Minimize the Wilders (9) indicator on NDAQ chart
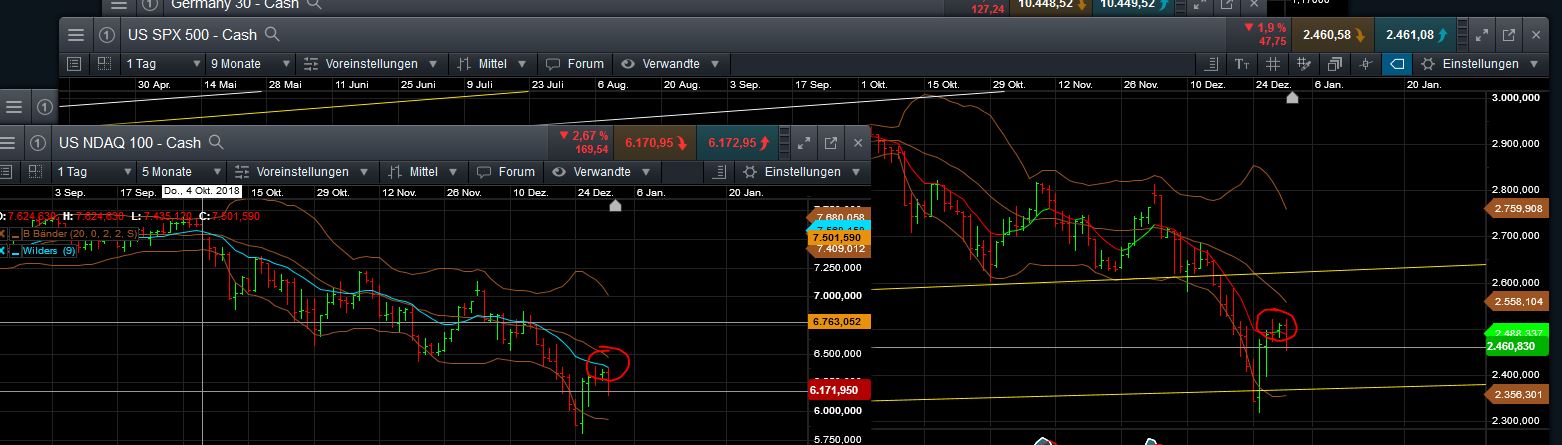This screenshot has width=1562, height=445. tap(15, 251)
